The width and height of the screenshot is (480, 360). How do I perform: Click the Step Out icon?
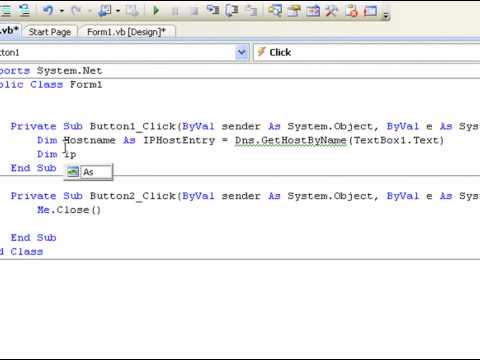point(251,11)
